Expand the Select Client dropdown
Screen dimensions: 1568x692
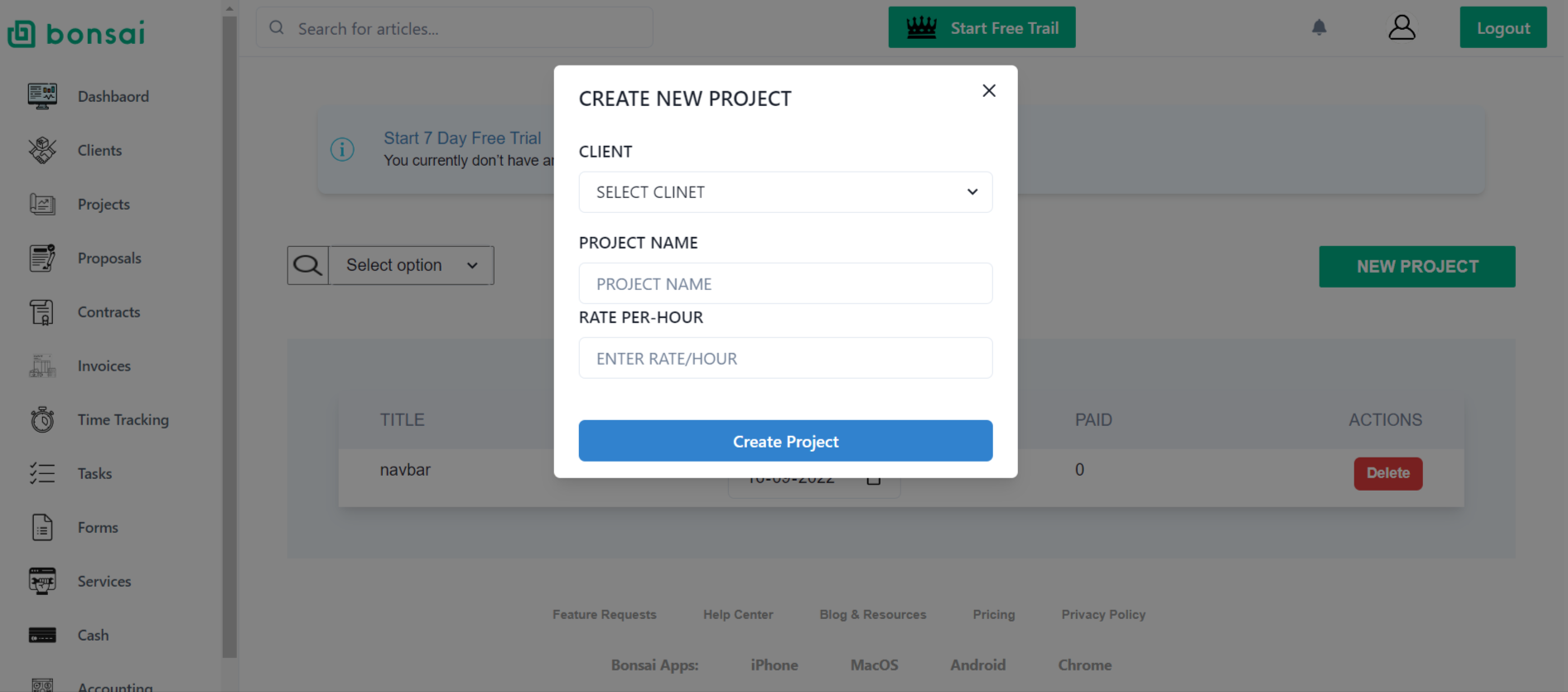click(x=784, y=192)
